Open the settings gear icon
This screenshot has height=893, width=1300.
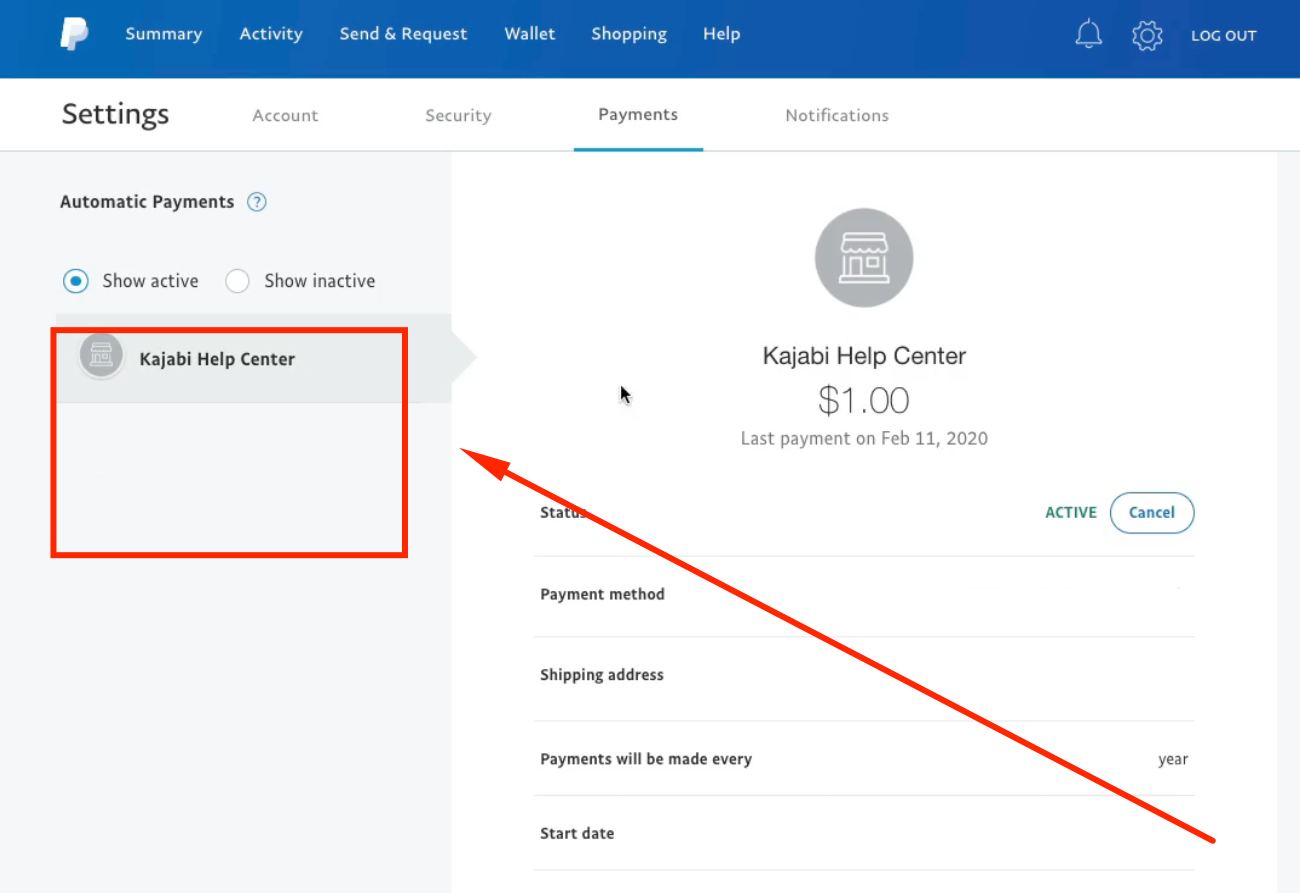(1147, 35)
